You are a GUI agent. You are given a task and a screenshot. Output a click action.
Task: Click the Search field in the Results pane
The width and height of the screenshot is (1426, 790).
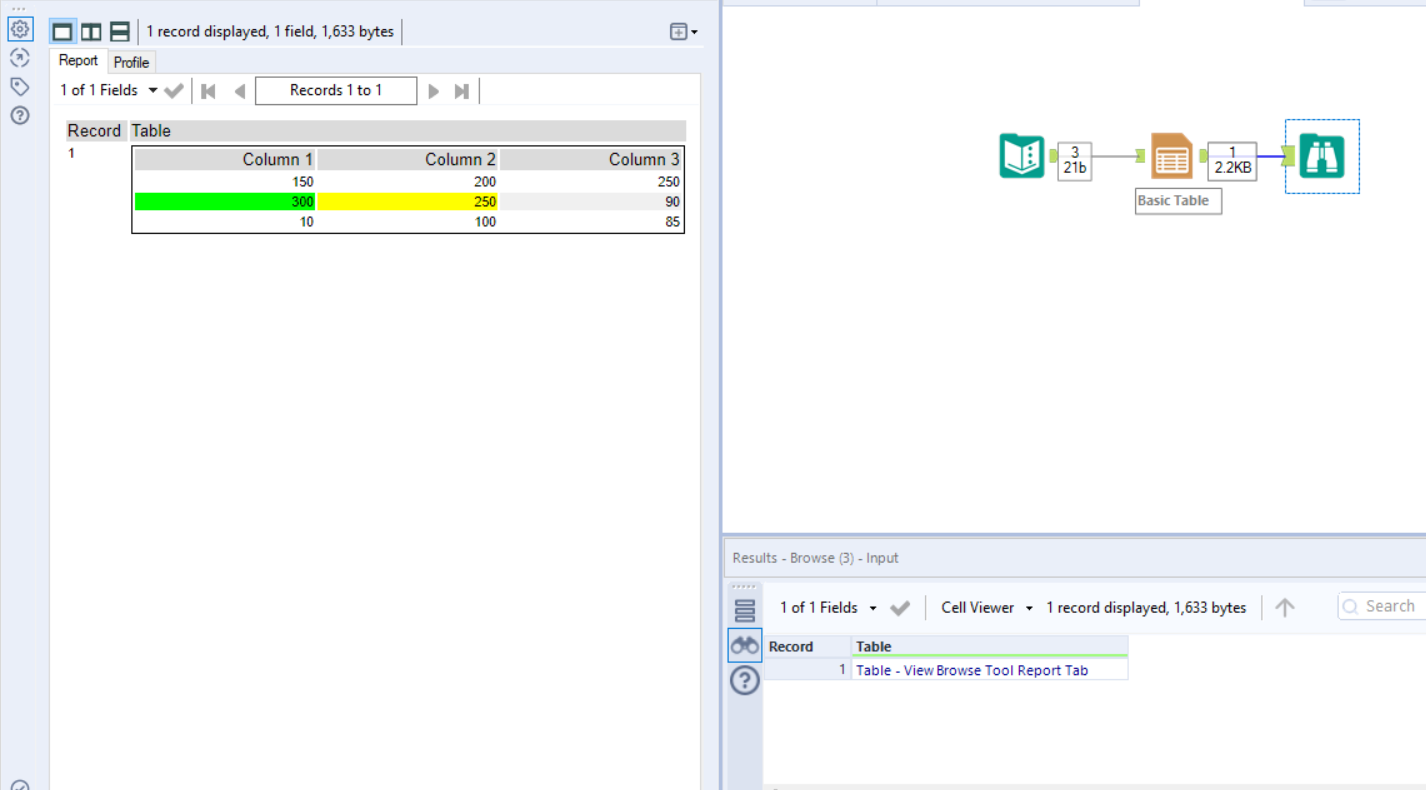(x=1390, y=605)
